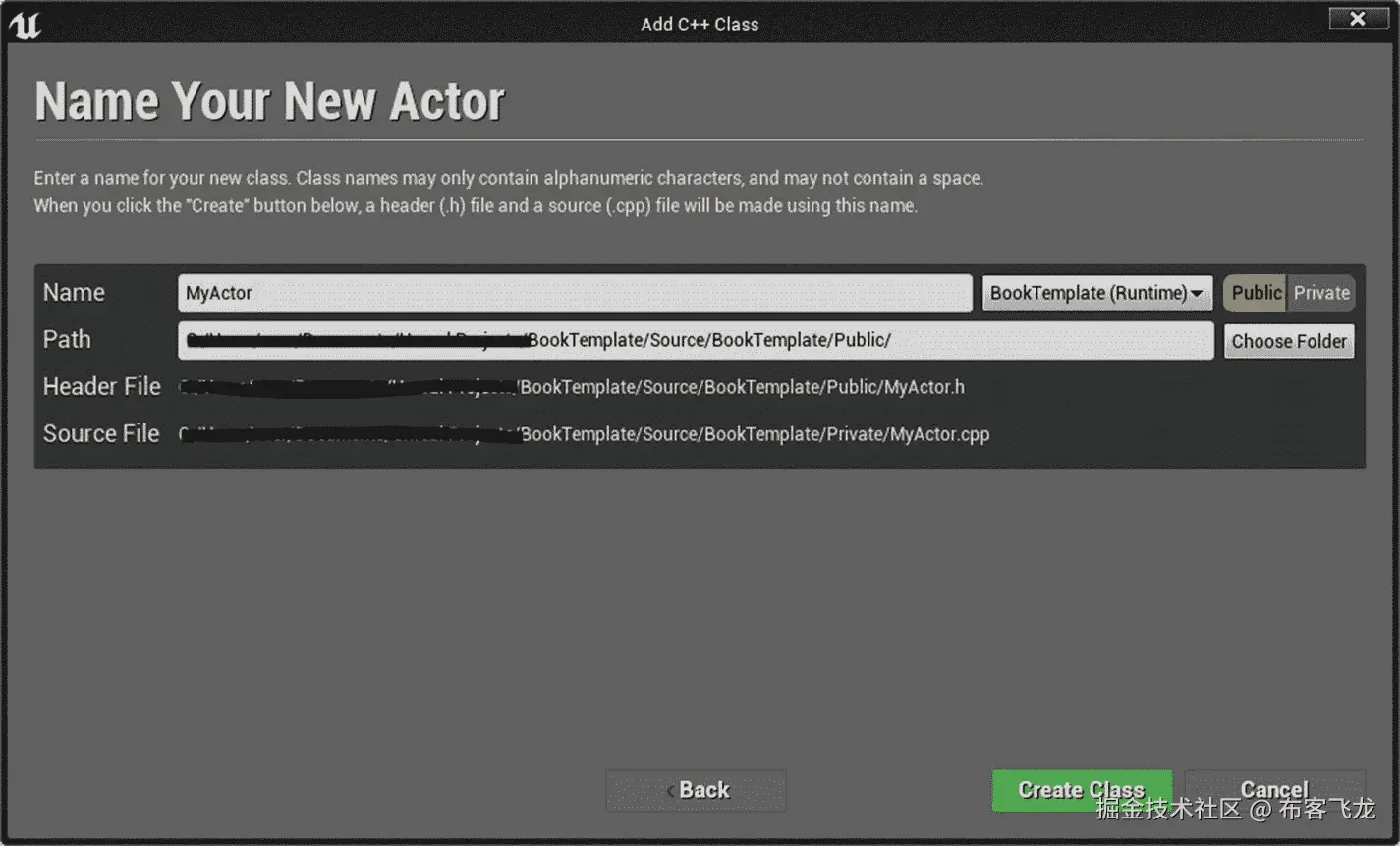The image size is (1400, 846).
Task: Open the BookTemplate (Runtime) module dropdown
Action: [1097, 293]
